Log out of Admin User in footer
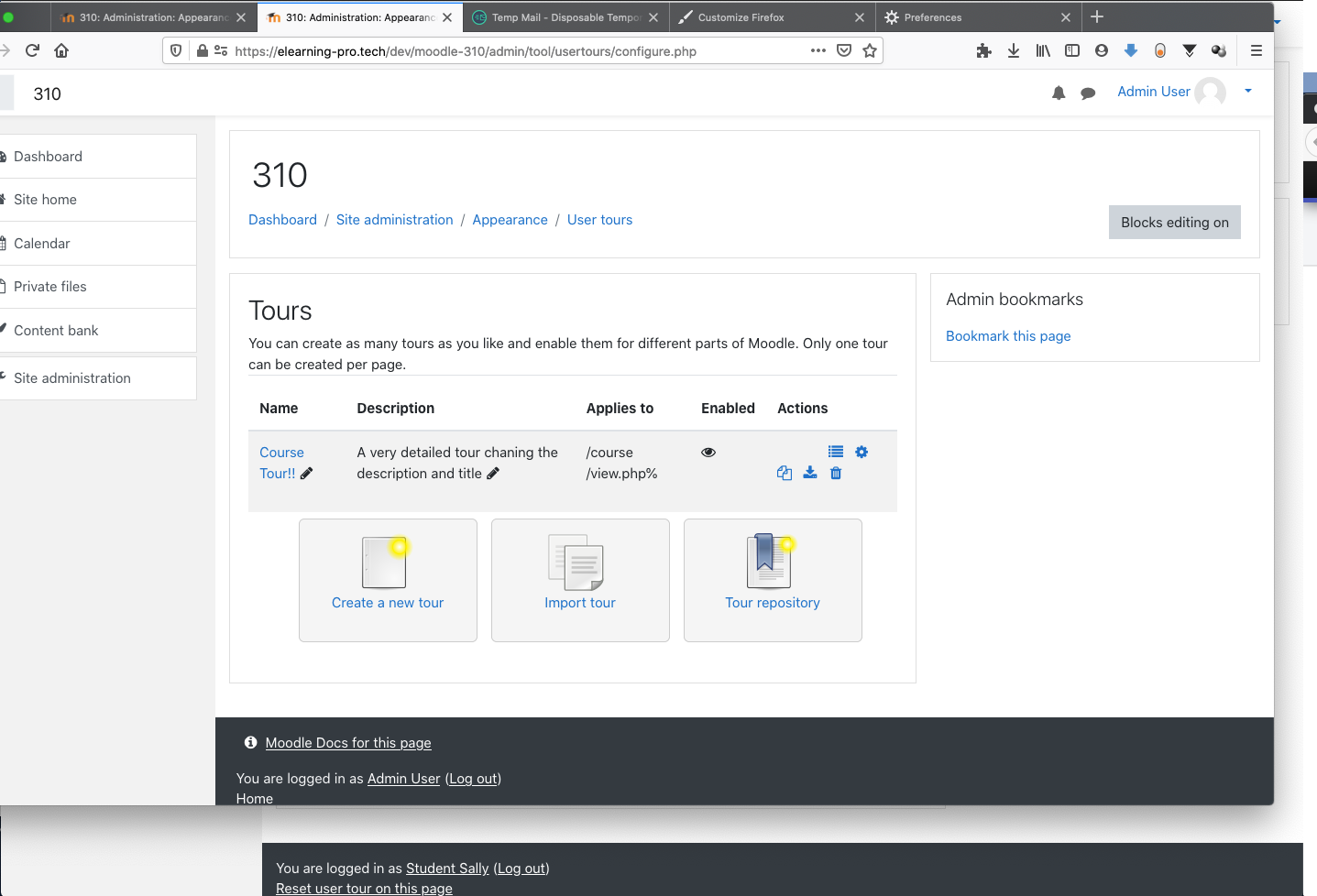Image resolution: width=1317 pixels, height=896 pixels. [474, 779]
